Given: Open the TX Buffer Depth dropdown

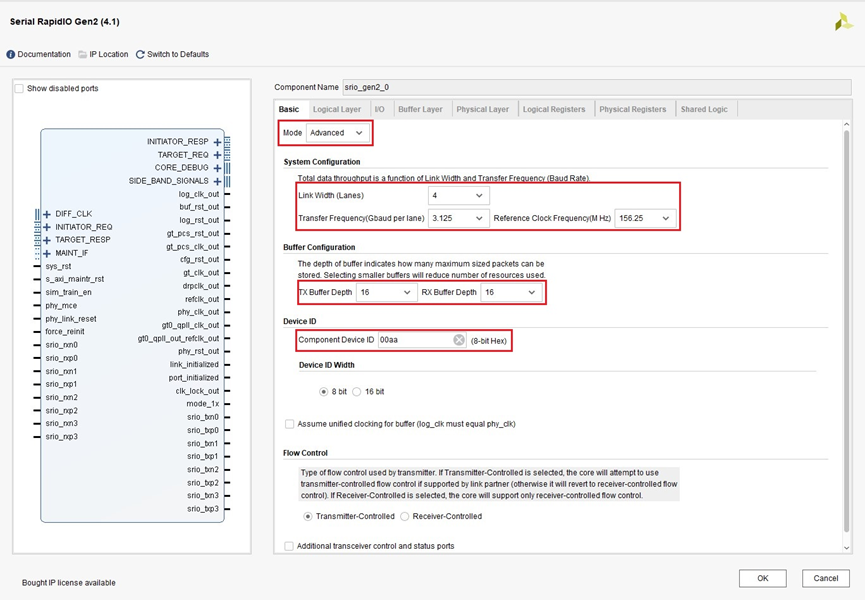Looking at the screenshot, I should coord(385,292).
